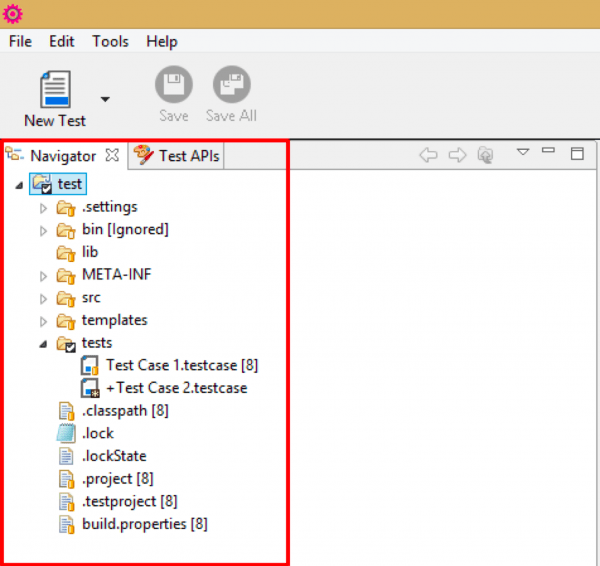Open the File menu
The height and width of the screenshot is (566, 600).
pos(20,41)
